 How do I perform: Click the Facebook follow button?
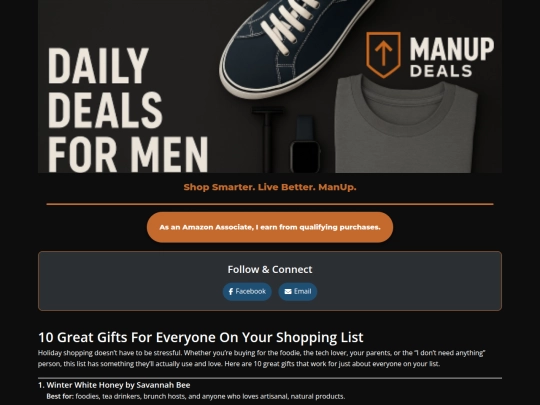click(247, 292)
